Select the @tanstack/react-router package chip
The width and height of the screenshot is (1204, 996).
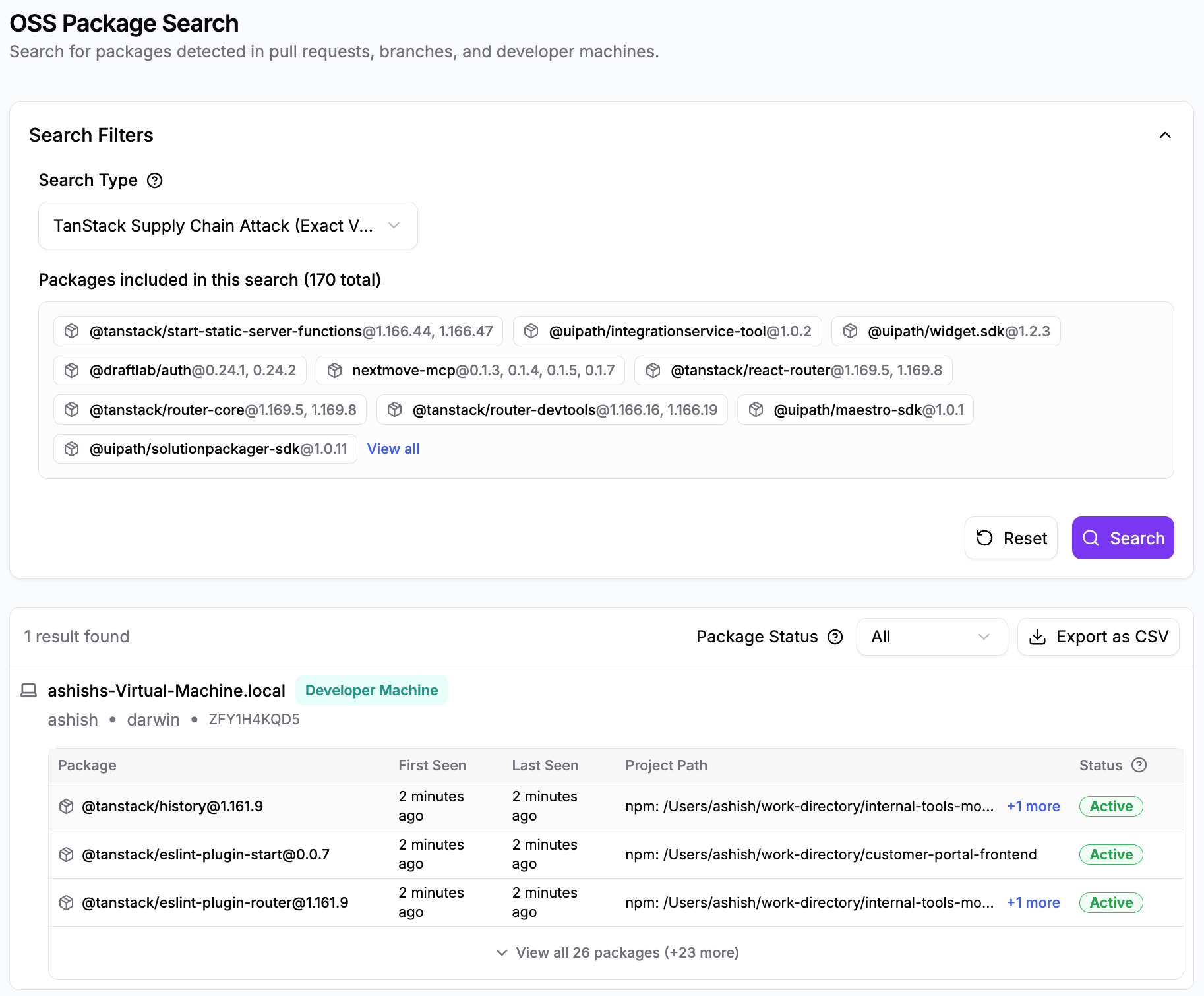[793, 371]
